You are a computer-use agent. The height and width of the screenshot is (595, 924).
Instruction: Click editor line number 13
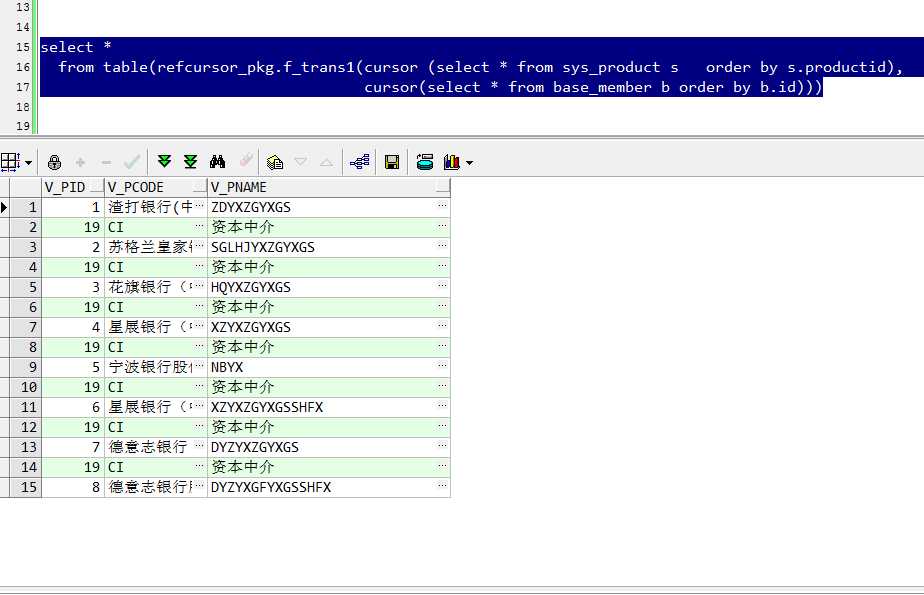[x=23, y=7]
